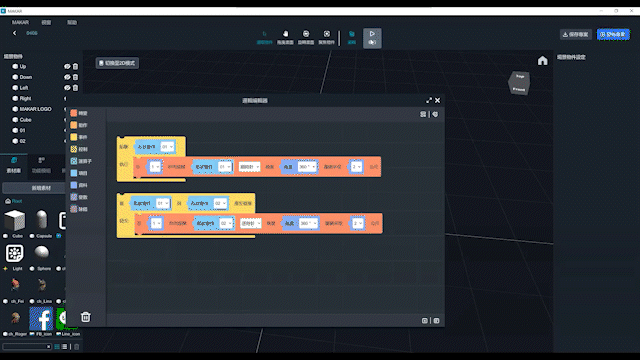Open the 01 dropdown in first yellow event block

tap(167, 147)
